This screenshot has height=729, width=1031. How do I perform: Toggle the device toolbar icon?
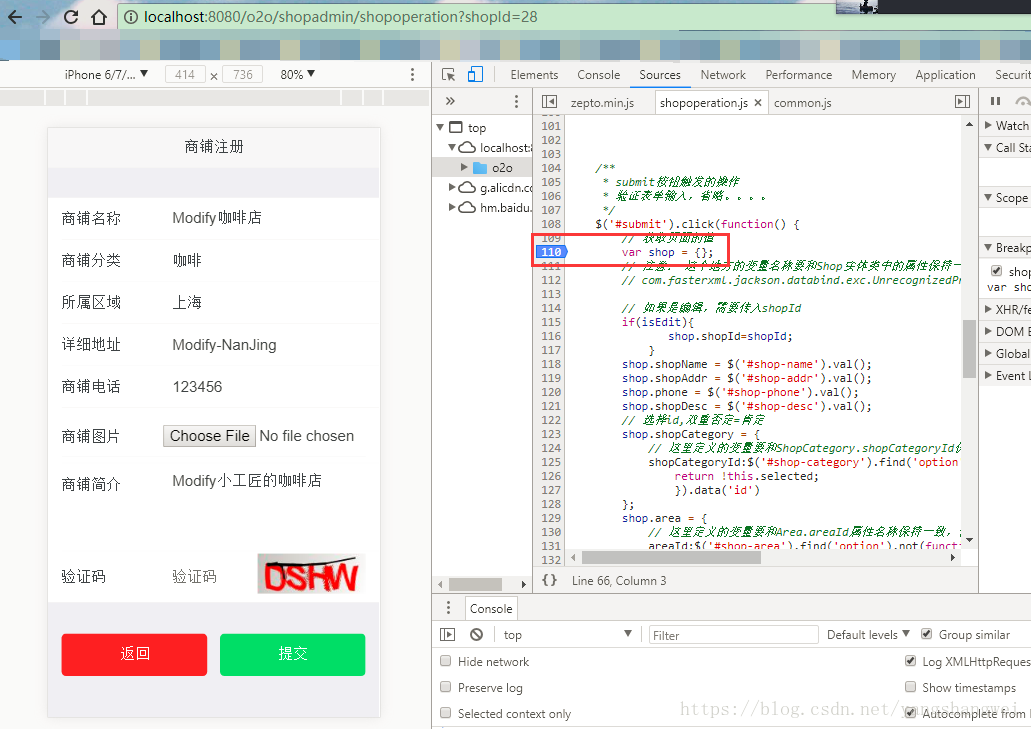pos(474,74)
